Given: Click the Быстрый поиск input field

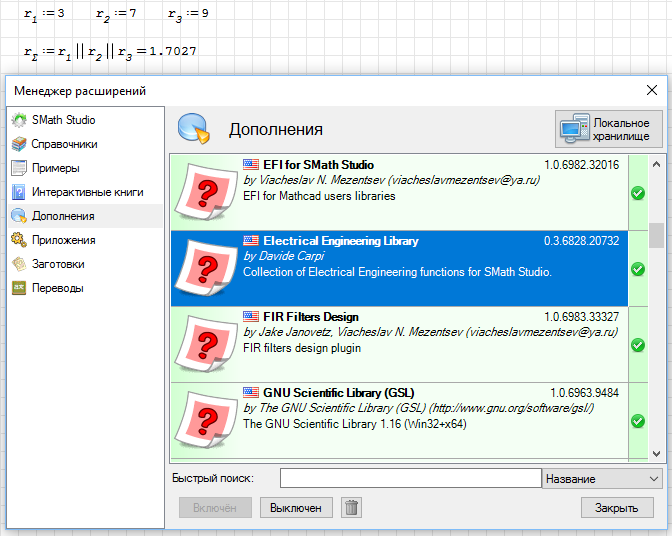Looking at the screenshot, I should coord(410,479).
